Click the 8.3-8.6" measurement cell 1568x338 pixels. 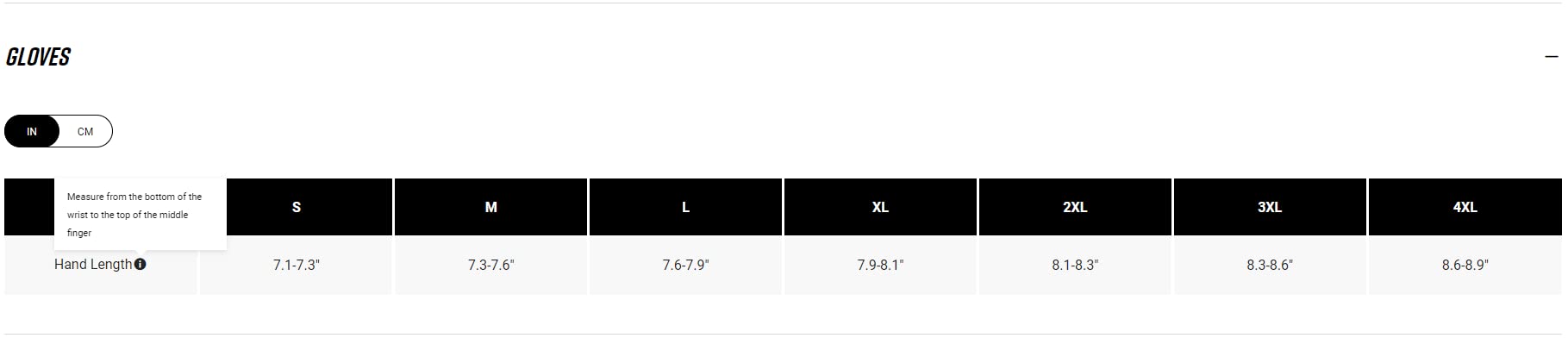tap(1270, 266)
